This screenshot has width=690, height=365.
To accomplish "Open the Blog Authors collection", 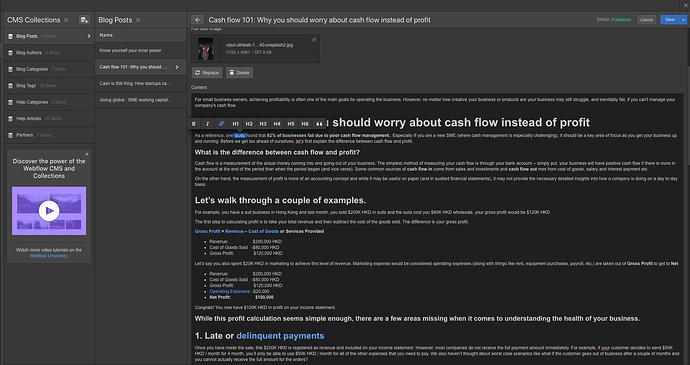I will pyautogui.click(x=49, y=52).
